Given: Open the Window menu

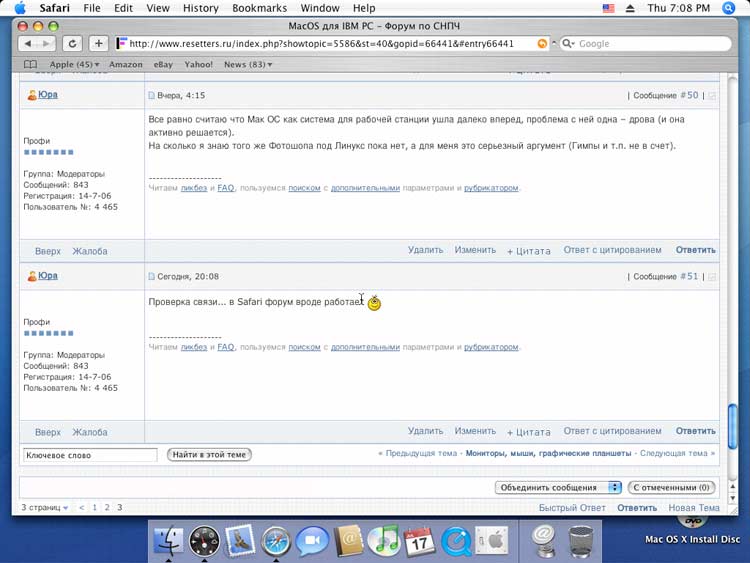Looking at the screenshot, I should coord(320,8).
